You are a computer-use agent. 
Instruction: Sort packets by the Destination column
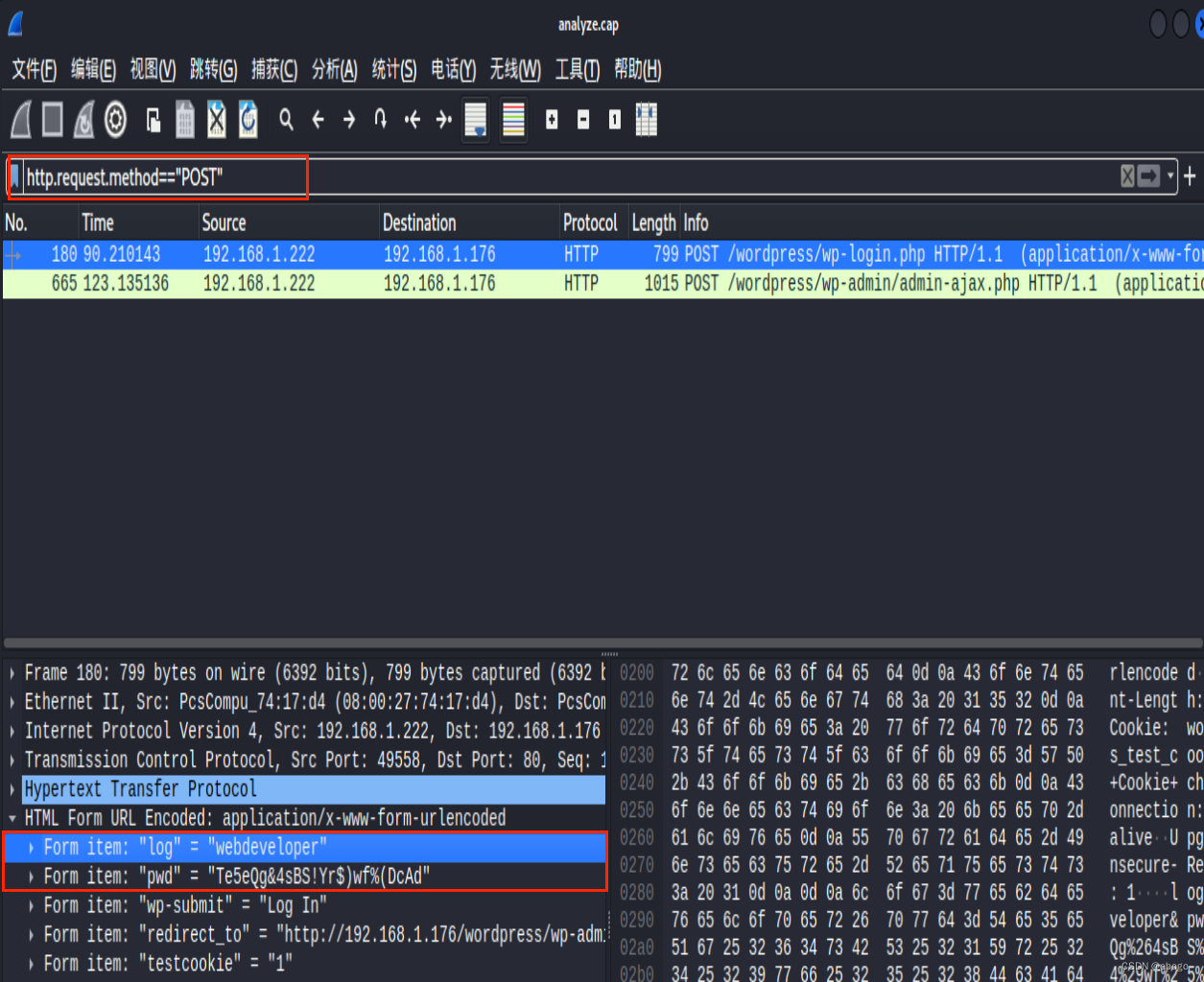(x=470, y=222)
